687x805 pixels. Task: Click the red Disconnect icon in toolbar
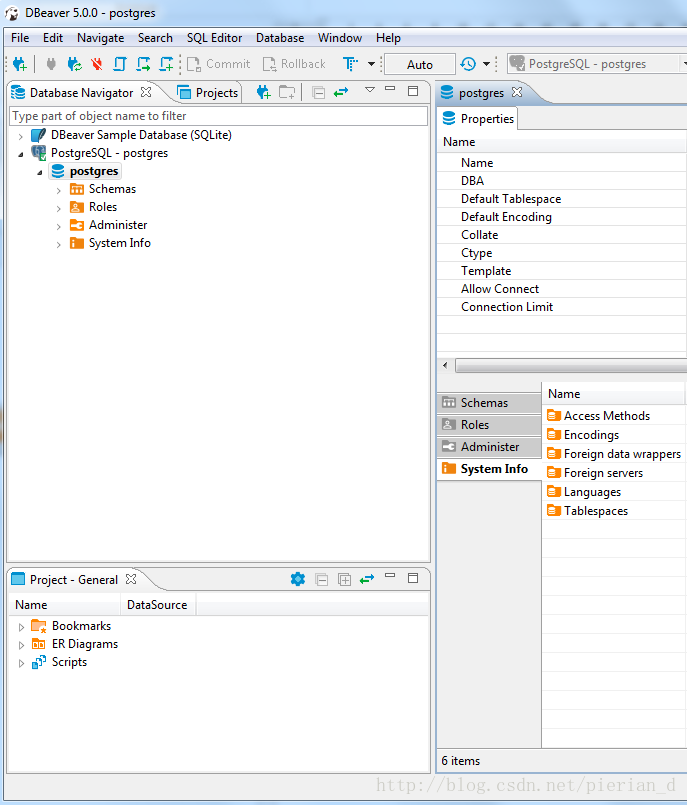point(97,64)
